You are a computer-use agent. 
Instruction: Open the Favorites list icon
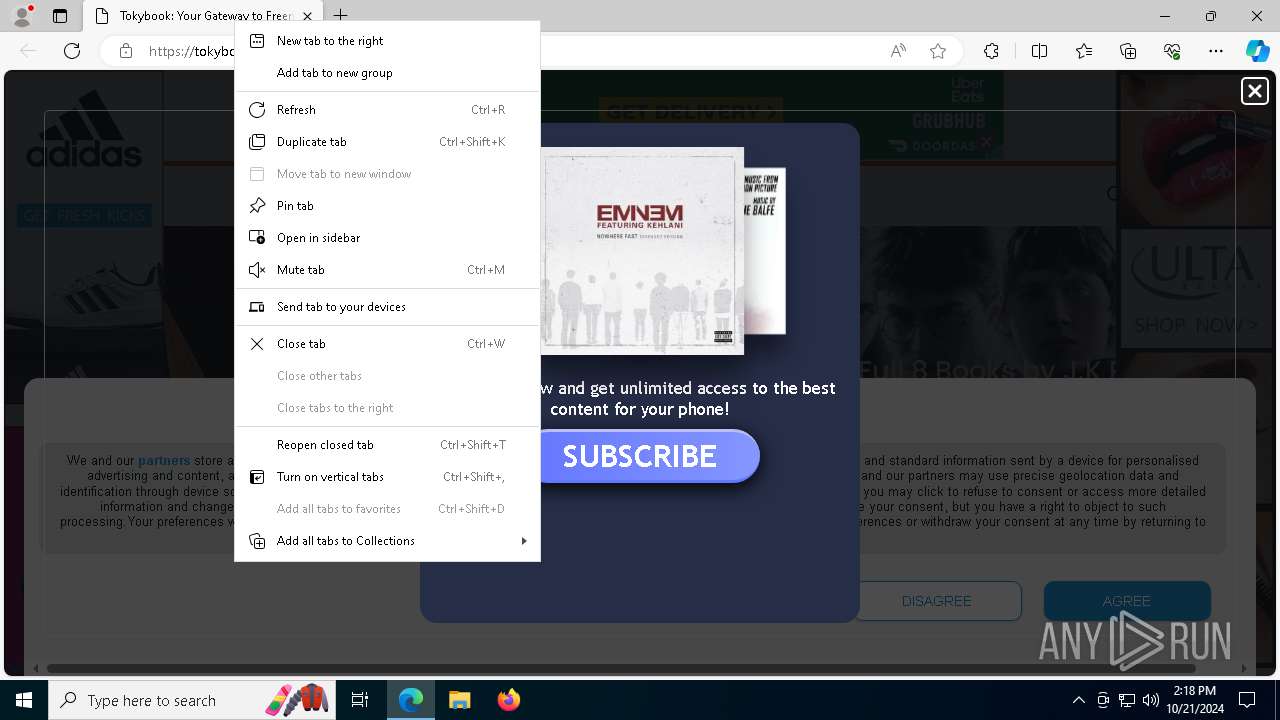pos(1084,51)
